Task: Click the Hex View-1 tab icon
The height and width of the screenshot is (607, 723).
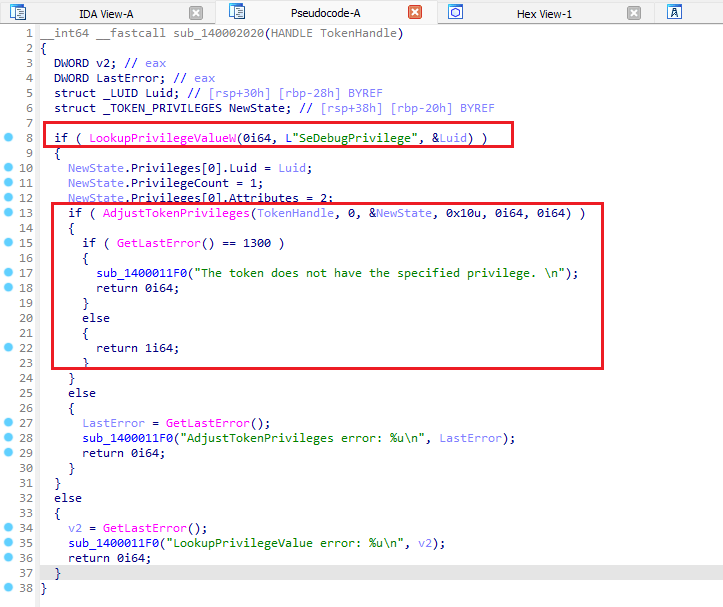Action: (x=456, y=12)
